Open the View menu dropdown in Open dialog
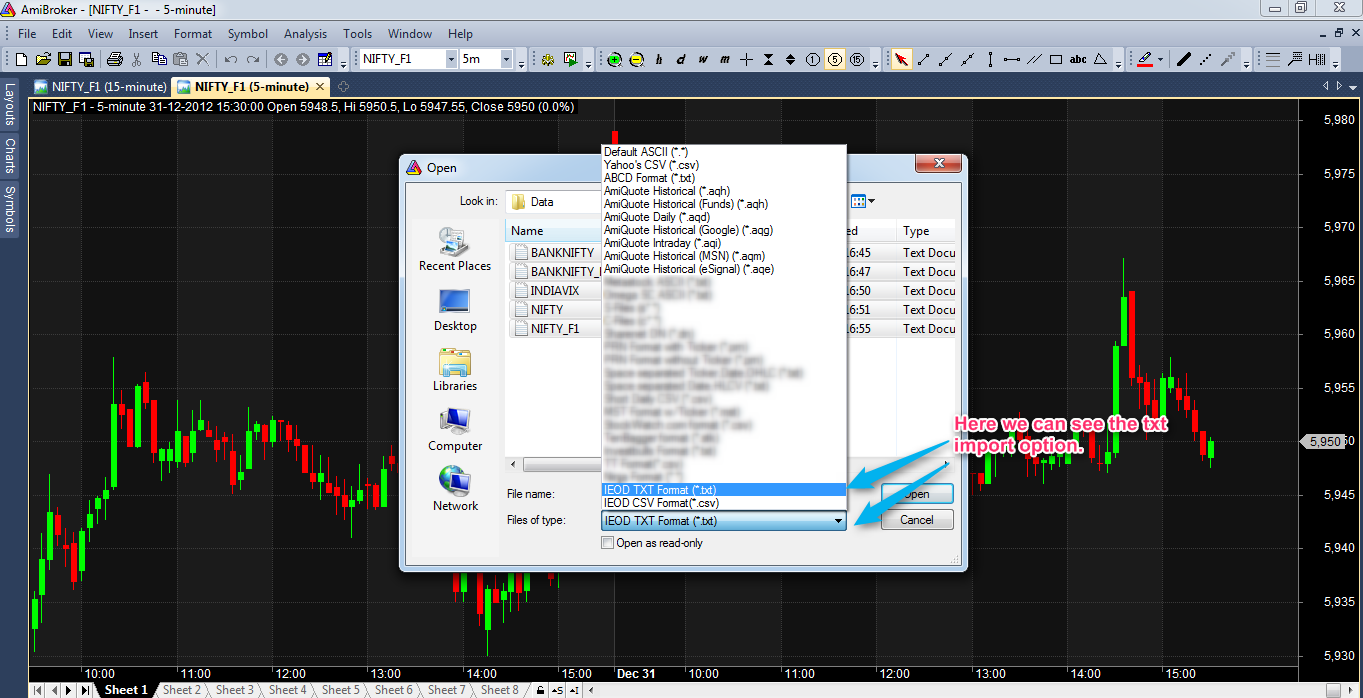 (872, 201)
